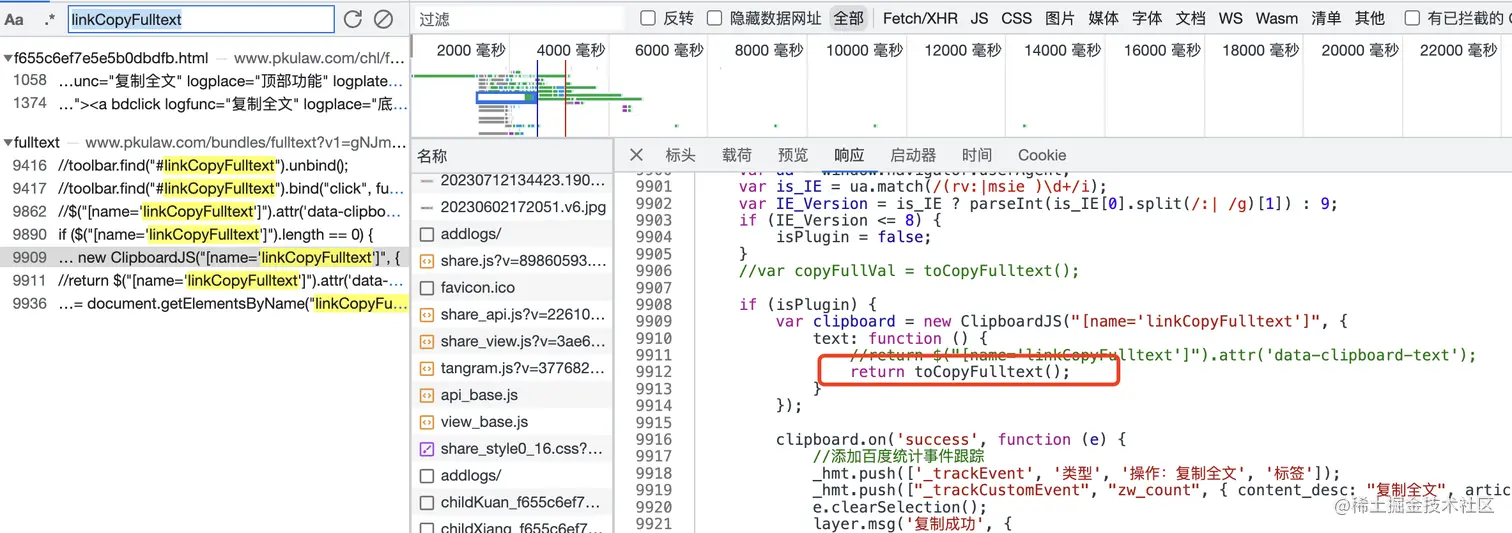Click the image icon beside 20230602172051.v6.jpg
This screenshot has height=533, width=1512.
tap(427, 207)
